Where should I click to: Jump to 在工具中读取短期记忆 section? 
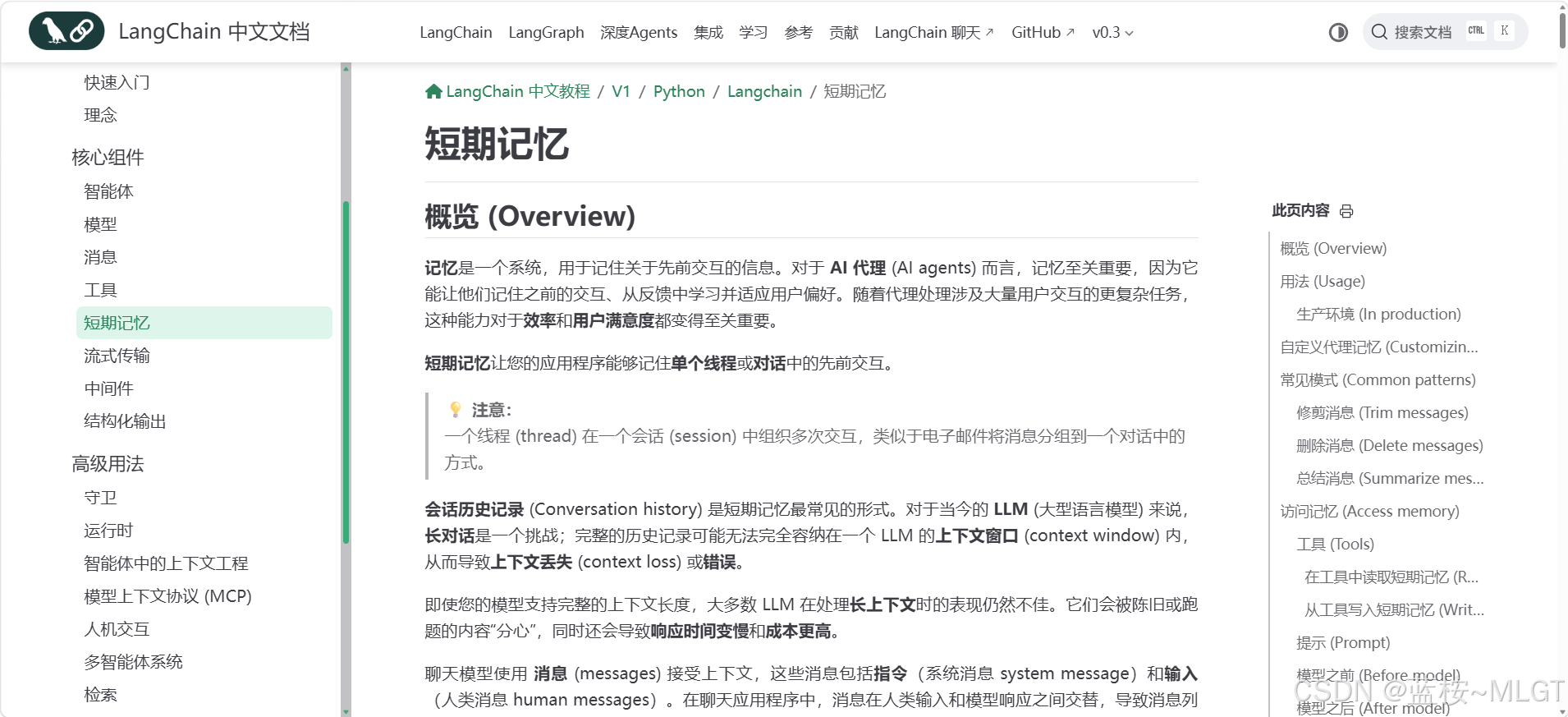pyautogui.click(x=1391, y=577)
